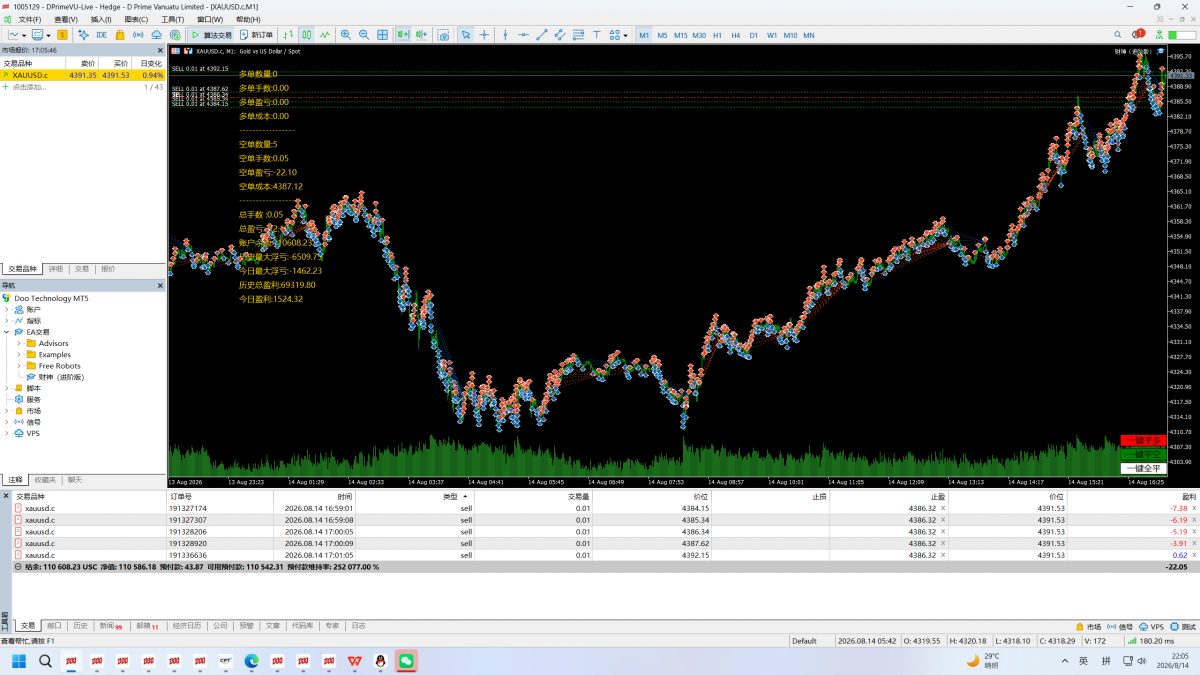Image resolution: width=1200 pixels, height=675 pixels.
Task: Select the Fibonacci retracement tool
Action: [578, 35]
